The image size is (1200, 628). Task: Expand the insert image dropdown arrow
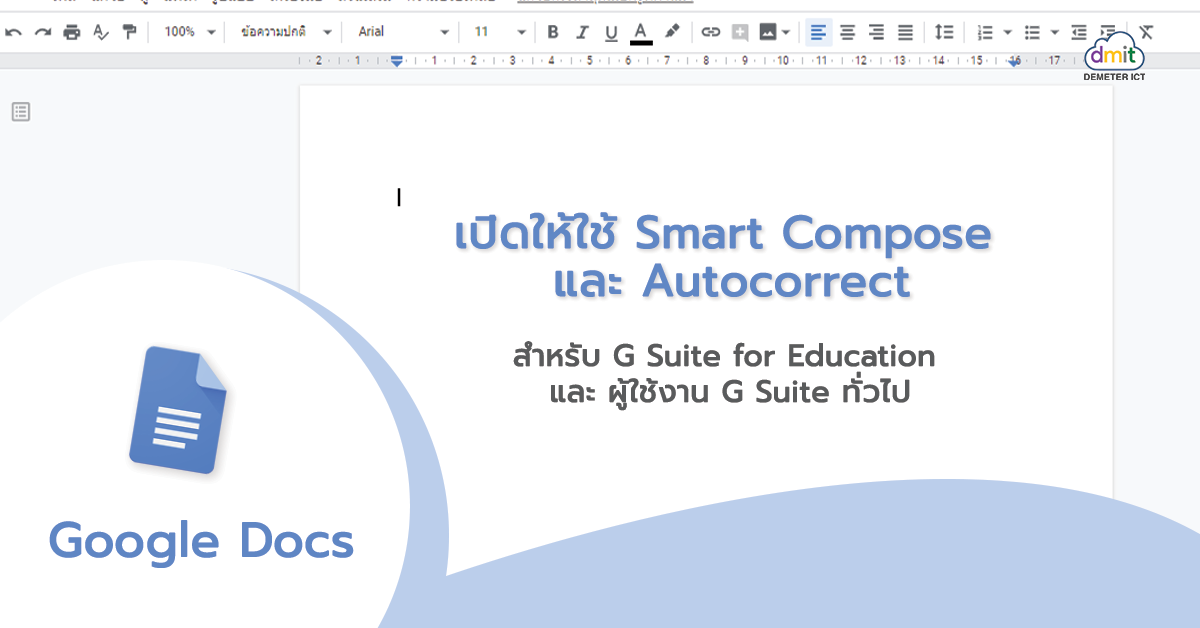[x=786, y=32]
